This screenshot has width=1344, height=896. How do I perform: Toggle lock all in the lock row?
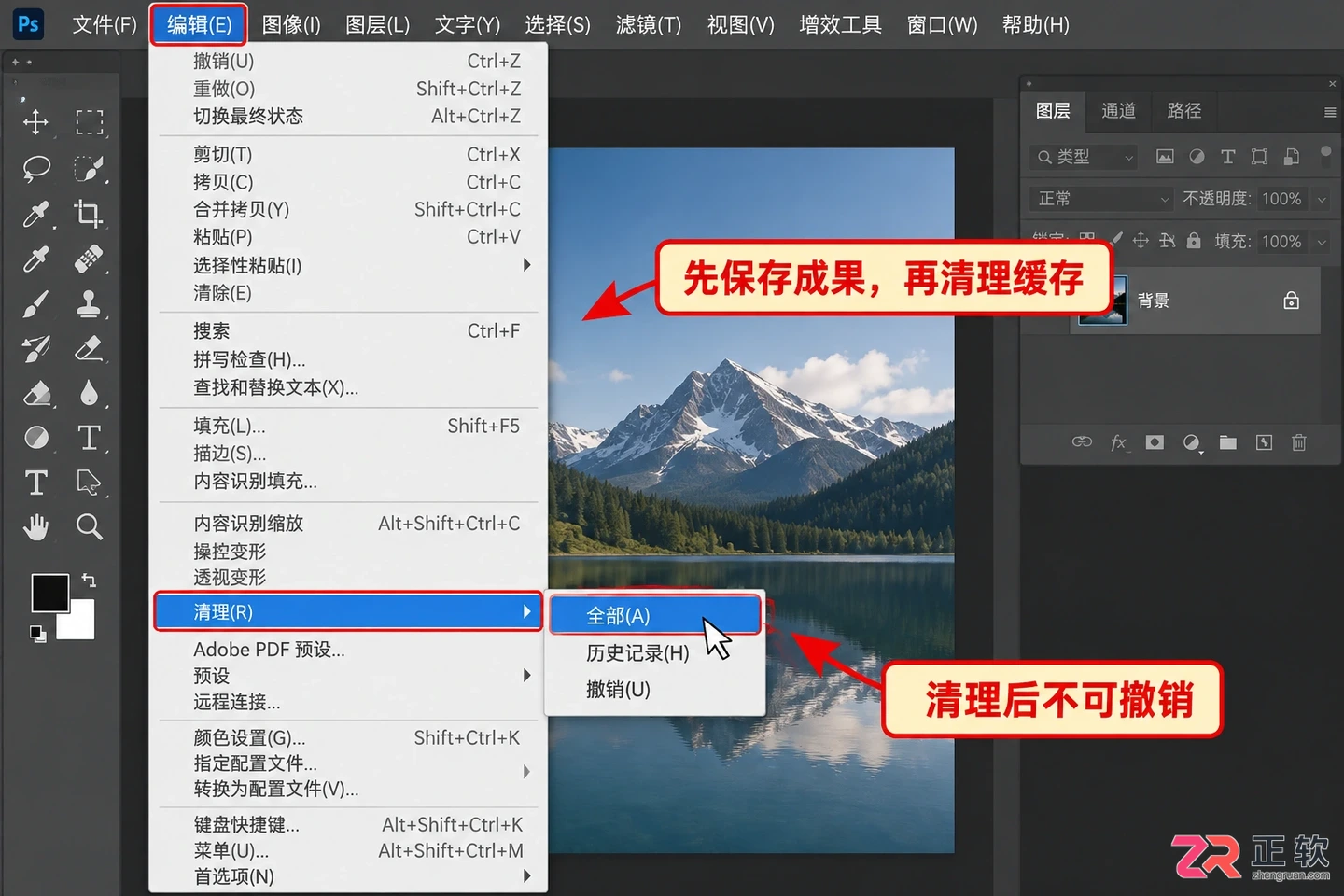pyautogui.click(x=1194, y=241)
